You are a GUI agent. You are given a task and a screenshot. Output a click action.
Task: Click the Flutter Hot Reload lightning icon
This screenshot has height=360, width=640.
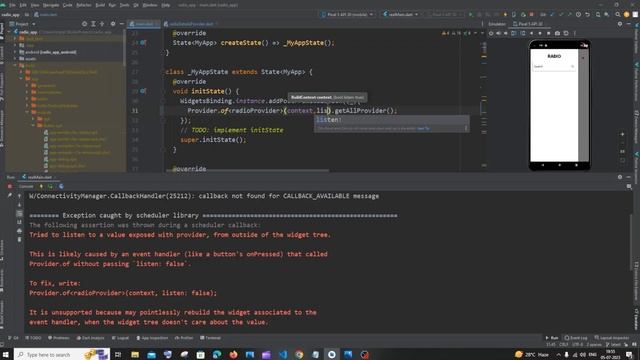coord(505,14)
